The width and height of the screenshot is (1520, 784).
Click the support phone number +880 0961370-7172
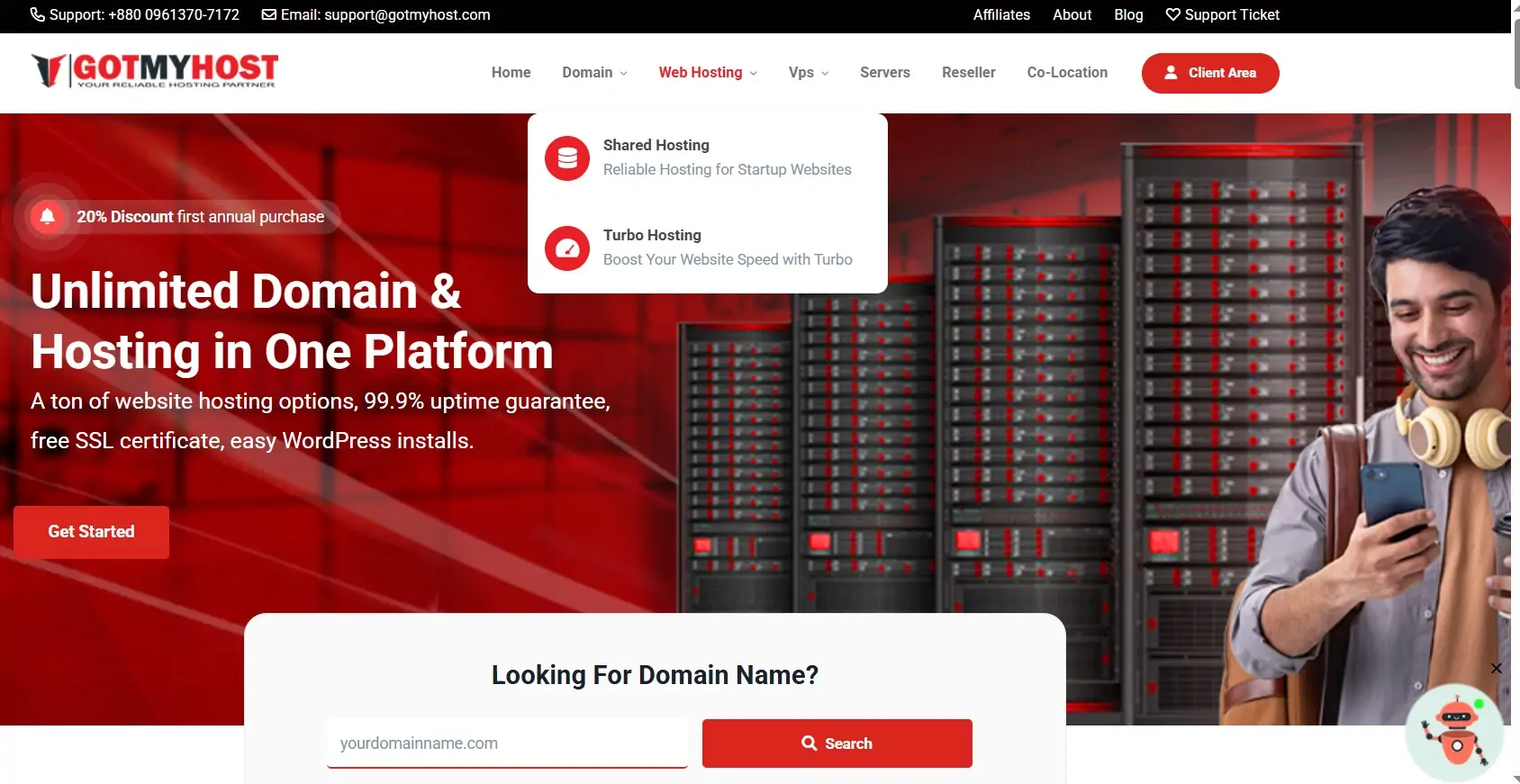click(x=174, y=14)
